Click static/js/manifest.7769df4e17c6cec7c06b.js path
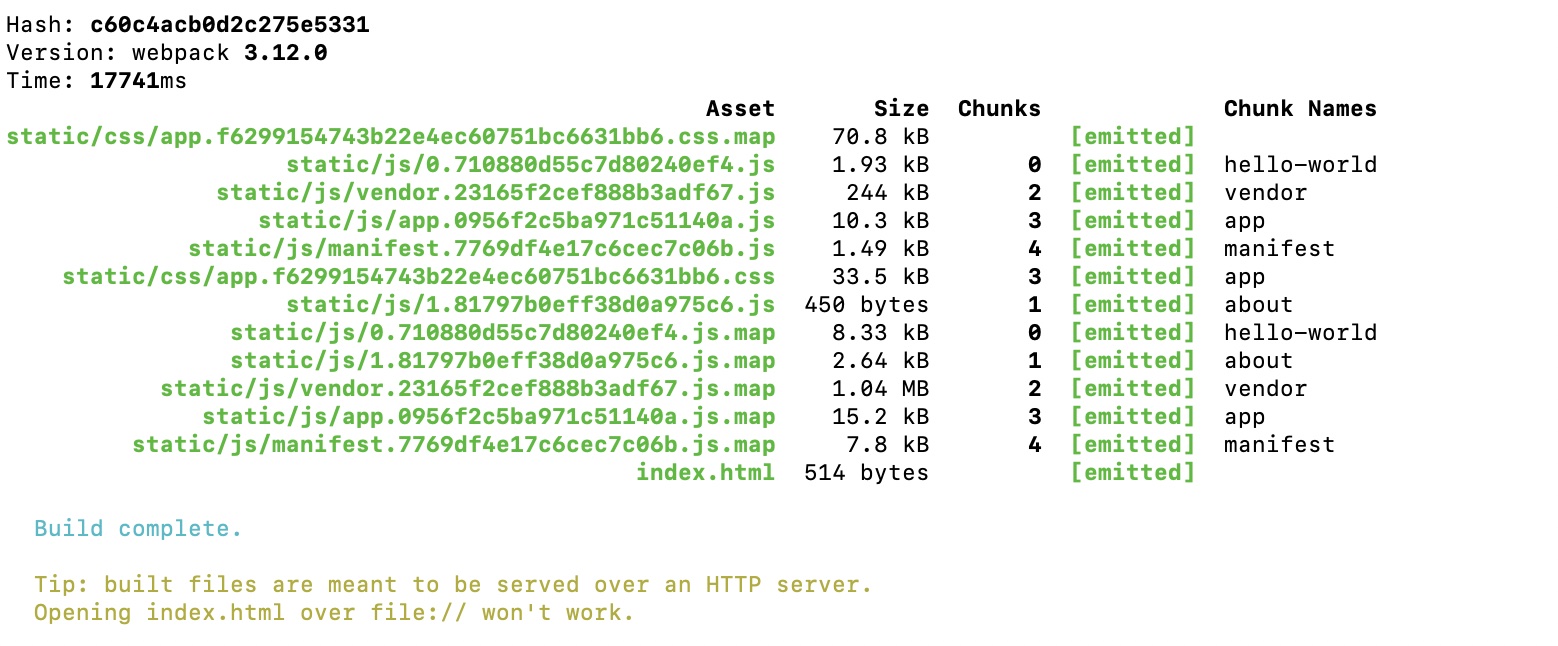Image resolution: width=1558 pixels, height=646 pixels. [482, 249]
